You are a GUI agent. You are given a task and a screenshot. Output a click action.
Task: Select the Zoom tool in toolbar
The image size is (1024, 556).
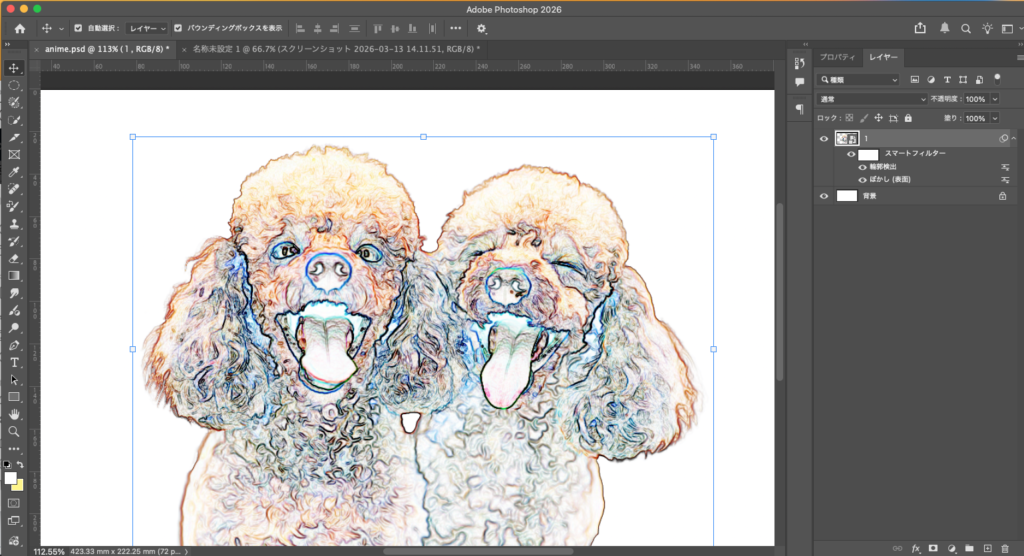click(14, 431)
